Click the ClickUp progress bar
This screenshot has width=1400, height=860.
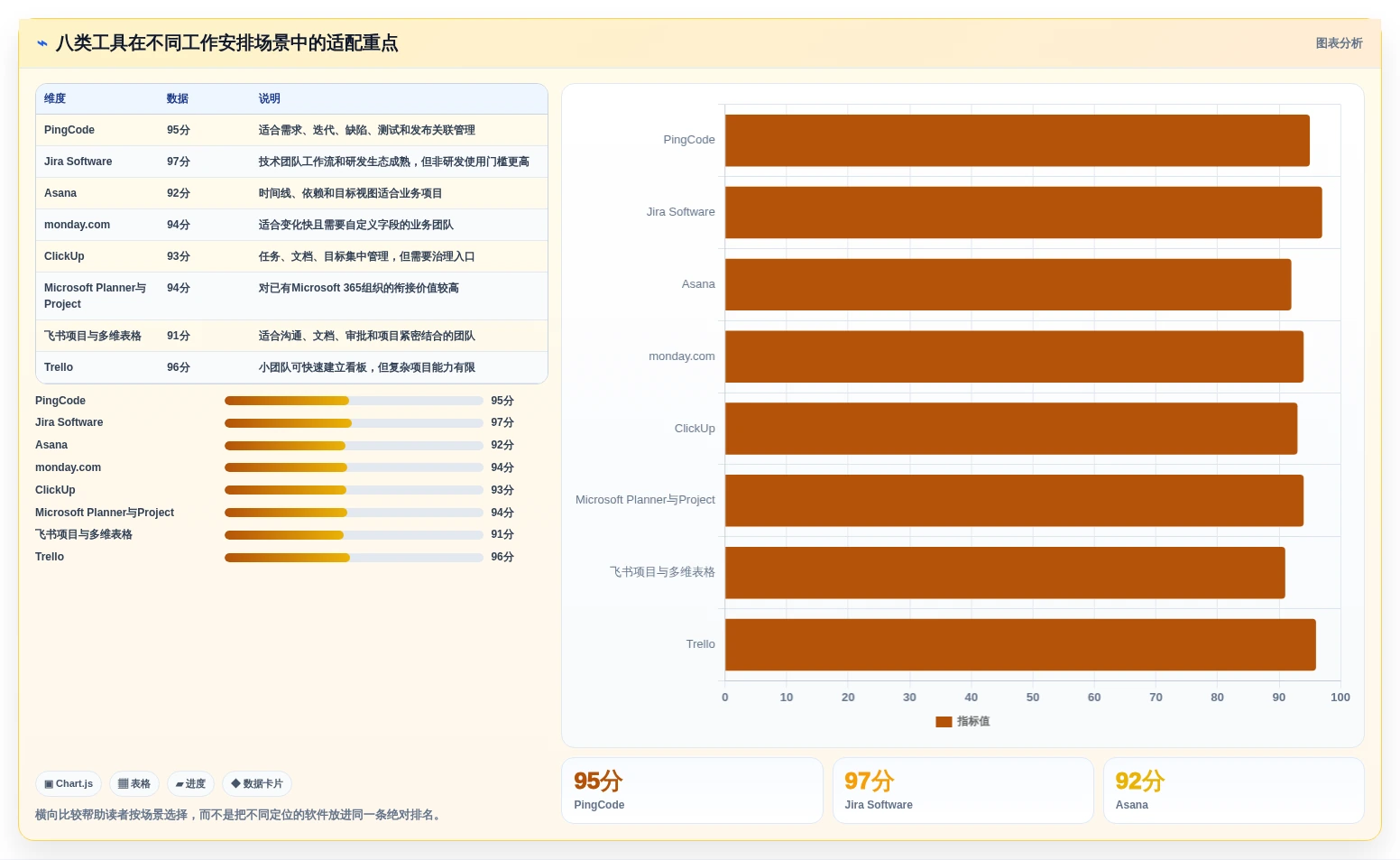354,490
